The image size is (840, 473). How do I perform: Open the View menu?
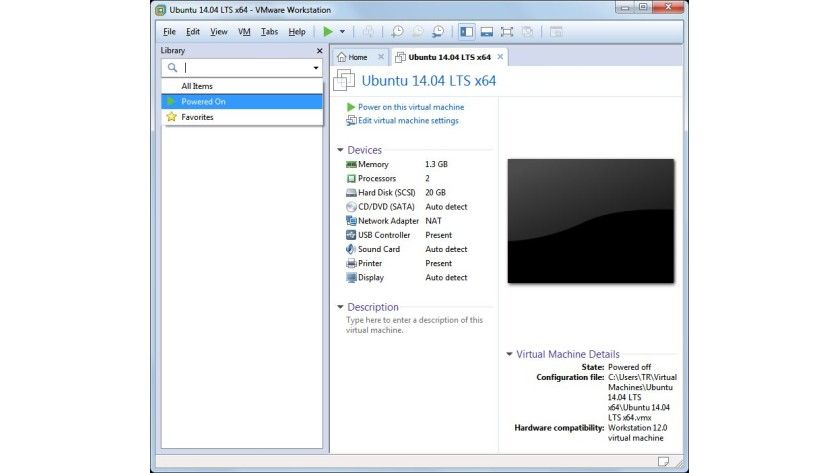[219, 32]
